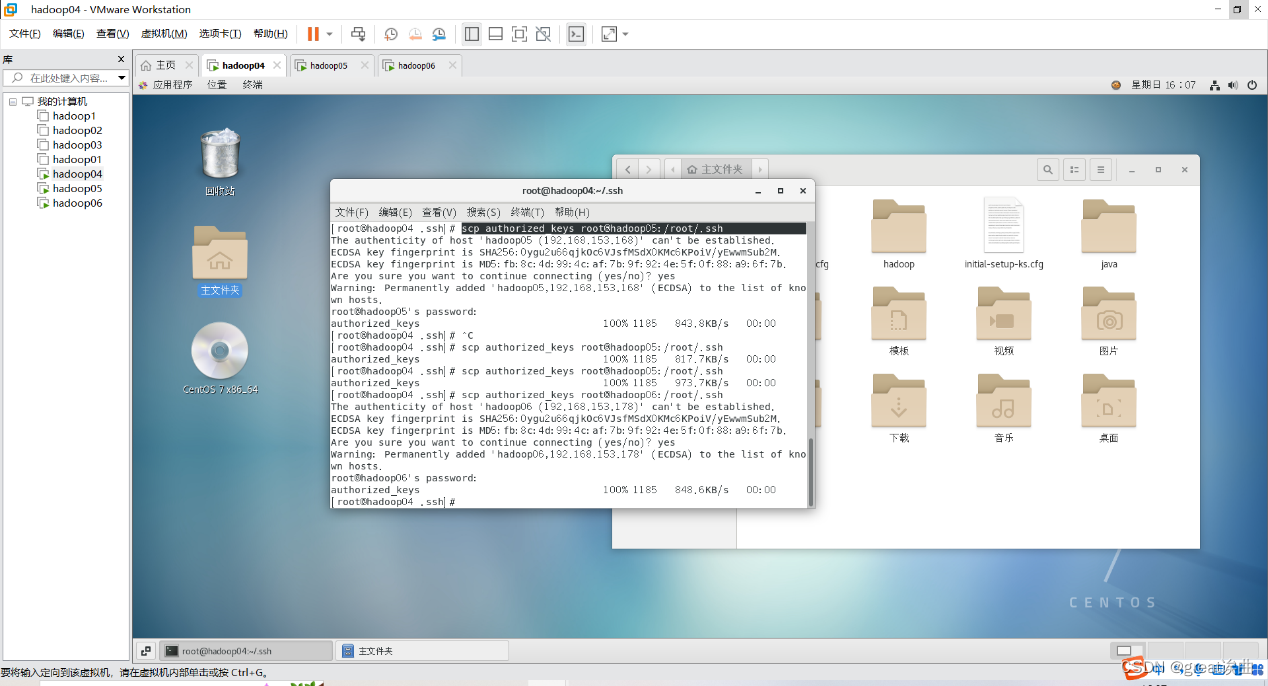Image resolution: width=1268 pixels, height=686 pixels.
Task: Search files with the magnifier icon
Action: (x=1048, y=170)
